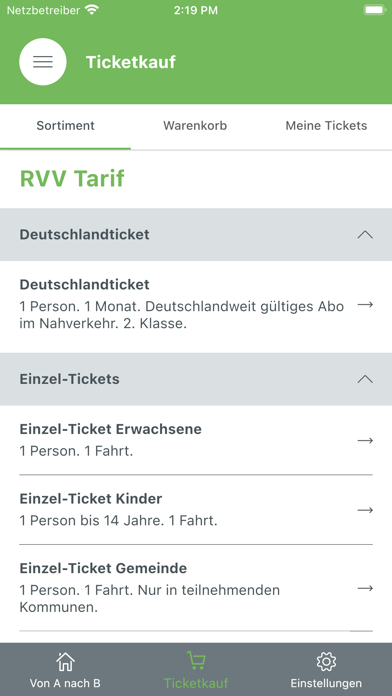The width and height of the screenshot is (392, 696).
Task: Tap the arrow beside Einzel-Ticket Gemeinde
Action: pyautogui.click(x=365, y=588)
